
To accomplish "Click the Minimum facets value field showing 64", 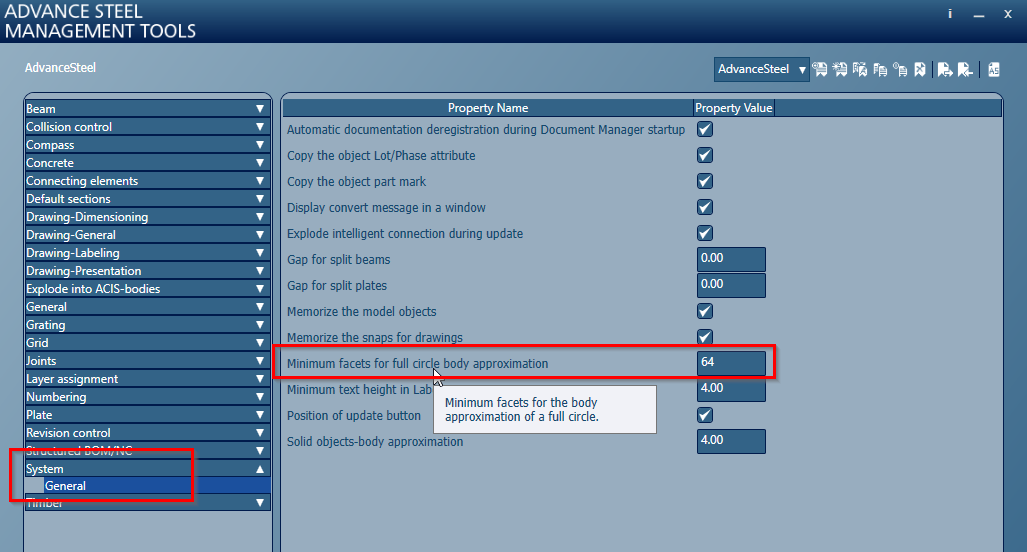I will (731, 363).
